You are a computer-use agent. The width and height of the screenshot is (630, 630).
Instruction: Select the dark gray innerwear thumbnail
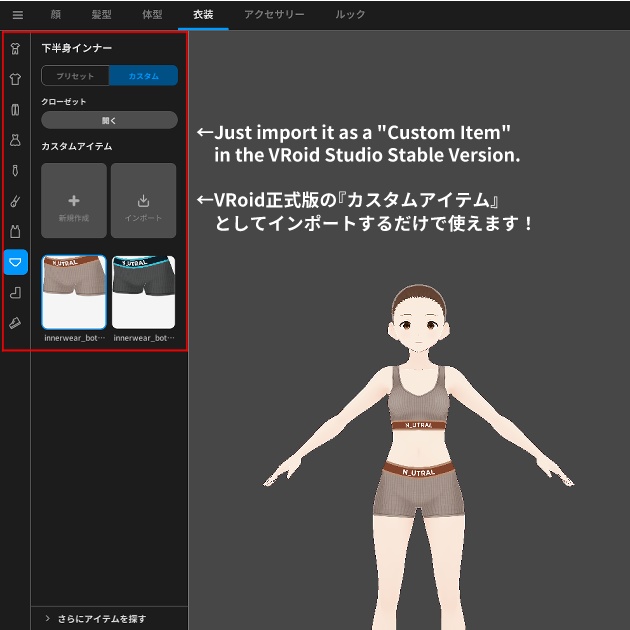[143, 292]
